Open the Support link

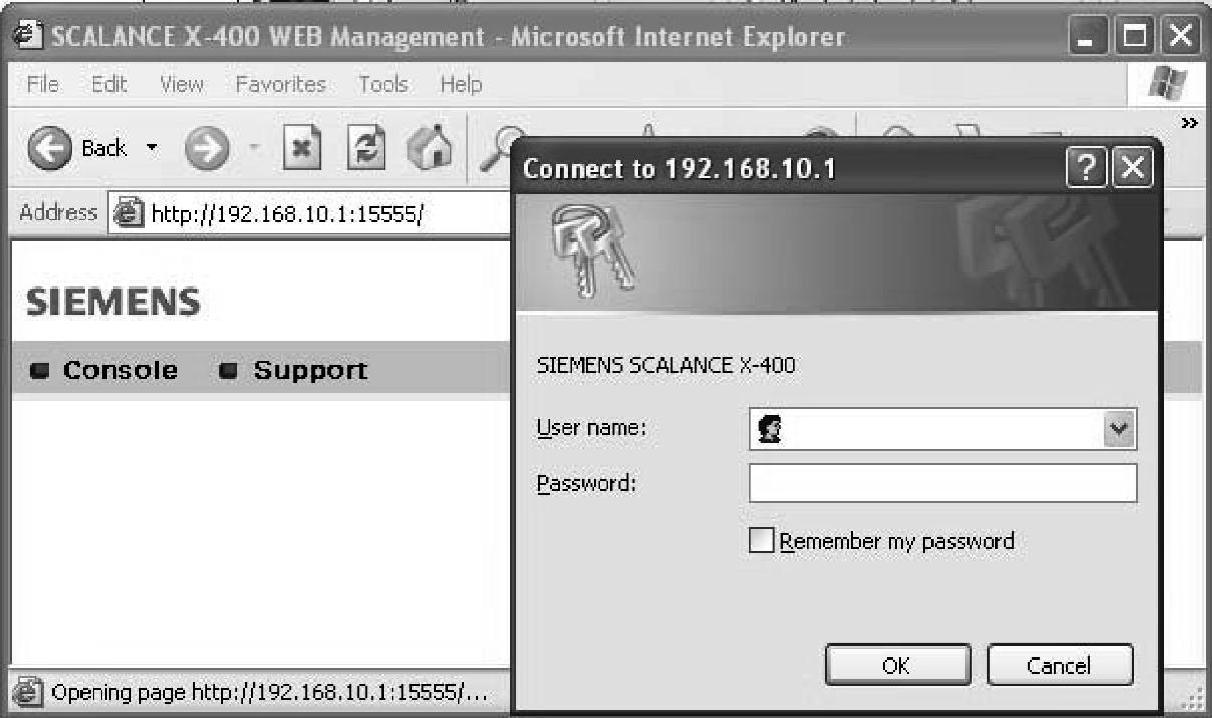pos(310,371)
